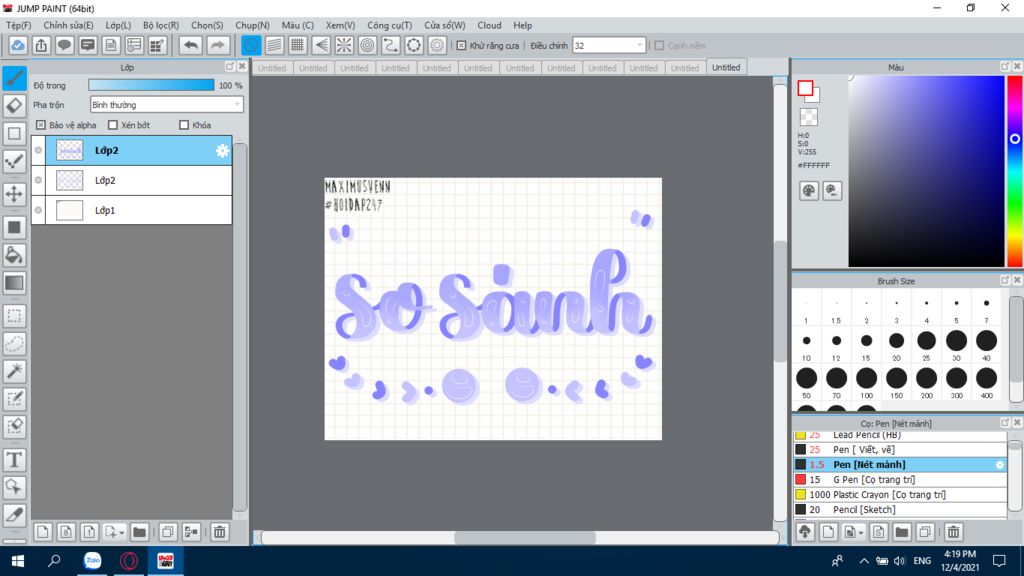1024x576 pixels.
Task: Toggle the Khử răng cưa checkbox
Action: 462,46
